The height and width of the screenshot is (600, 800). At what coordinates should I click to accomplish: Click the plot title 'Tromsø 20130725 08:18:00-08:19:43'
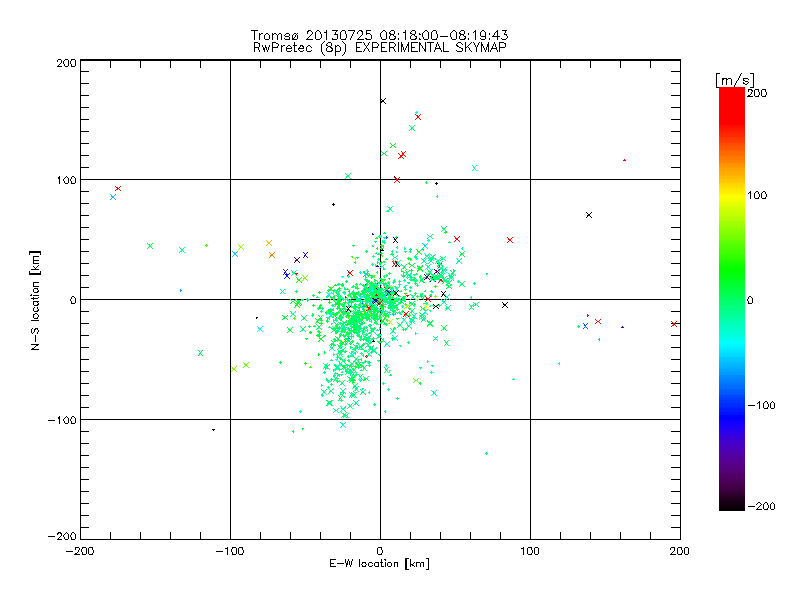(x=380, y=35)
